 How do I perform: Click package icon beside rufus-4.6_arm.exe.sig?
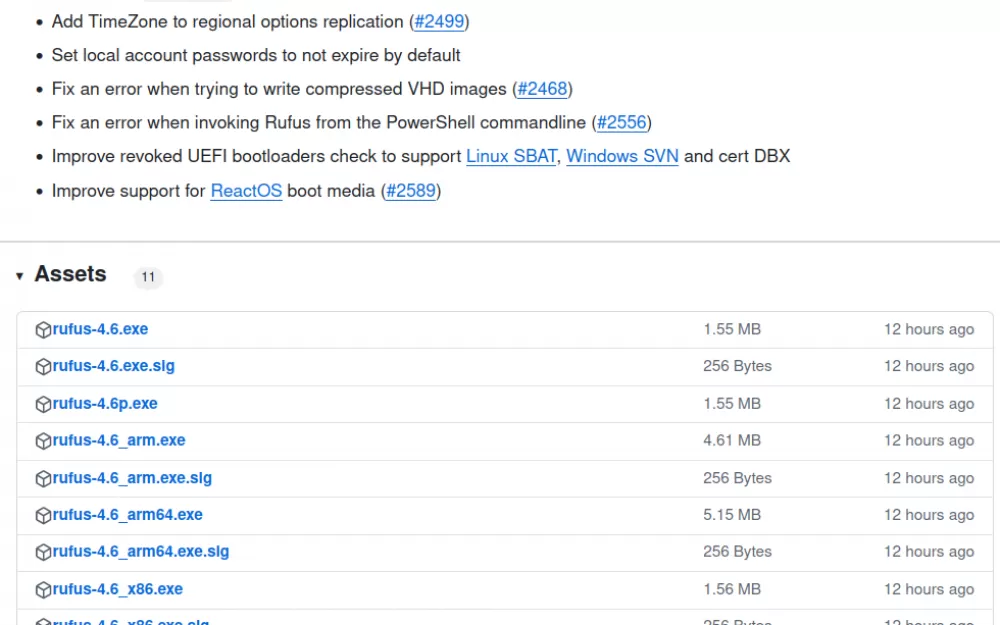[43, 478]
